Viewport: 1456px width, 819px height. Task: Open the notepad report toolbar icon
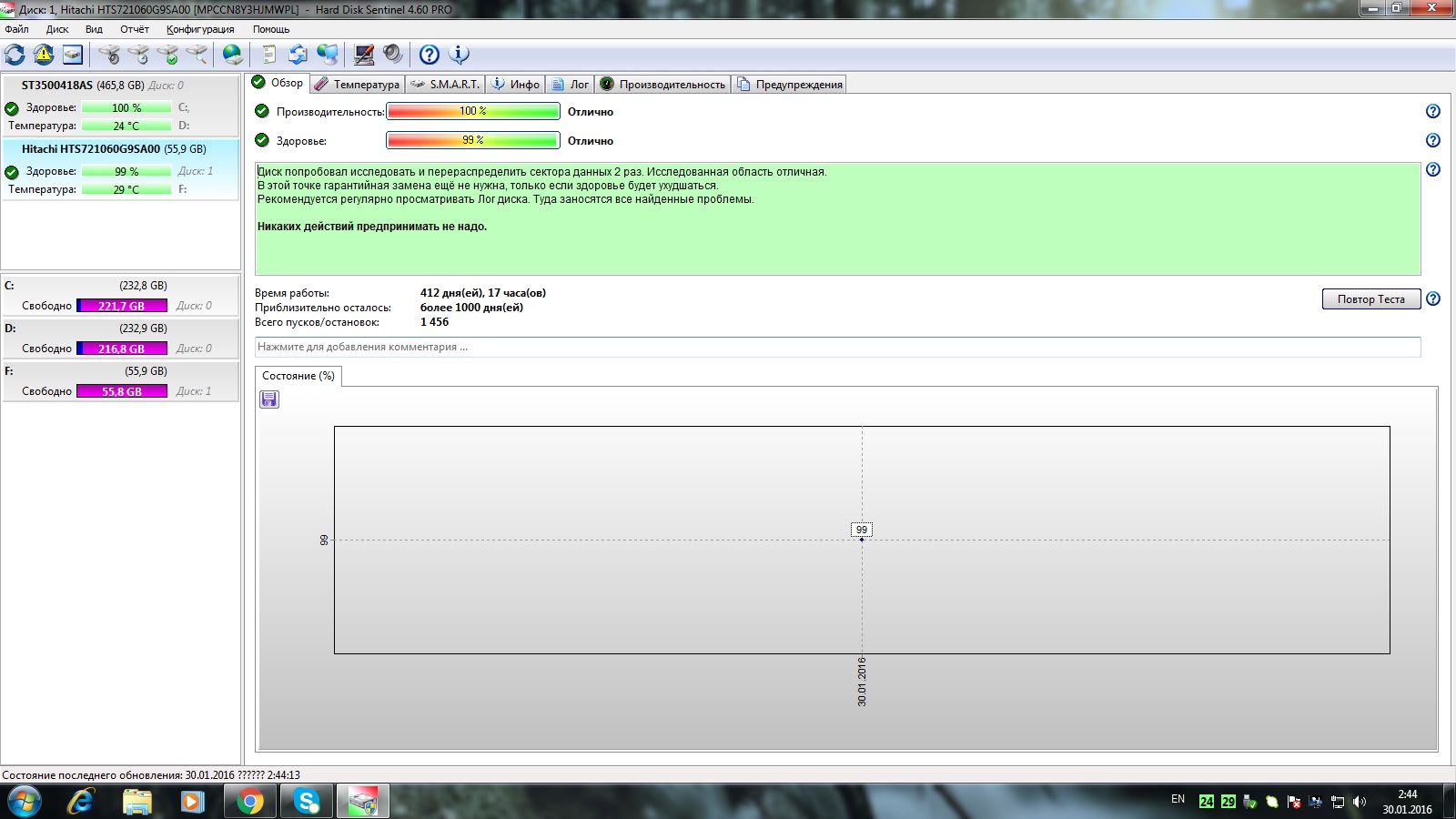(x=268, y=55)
